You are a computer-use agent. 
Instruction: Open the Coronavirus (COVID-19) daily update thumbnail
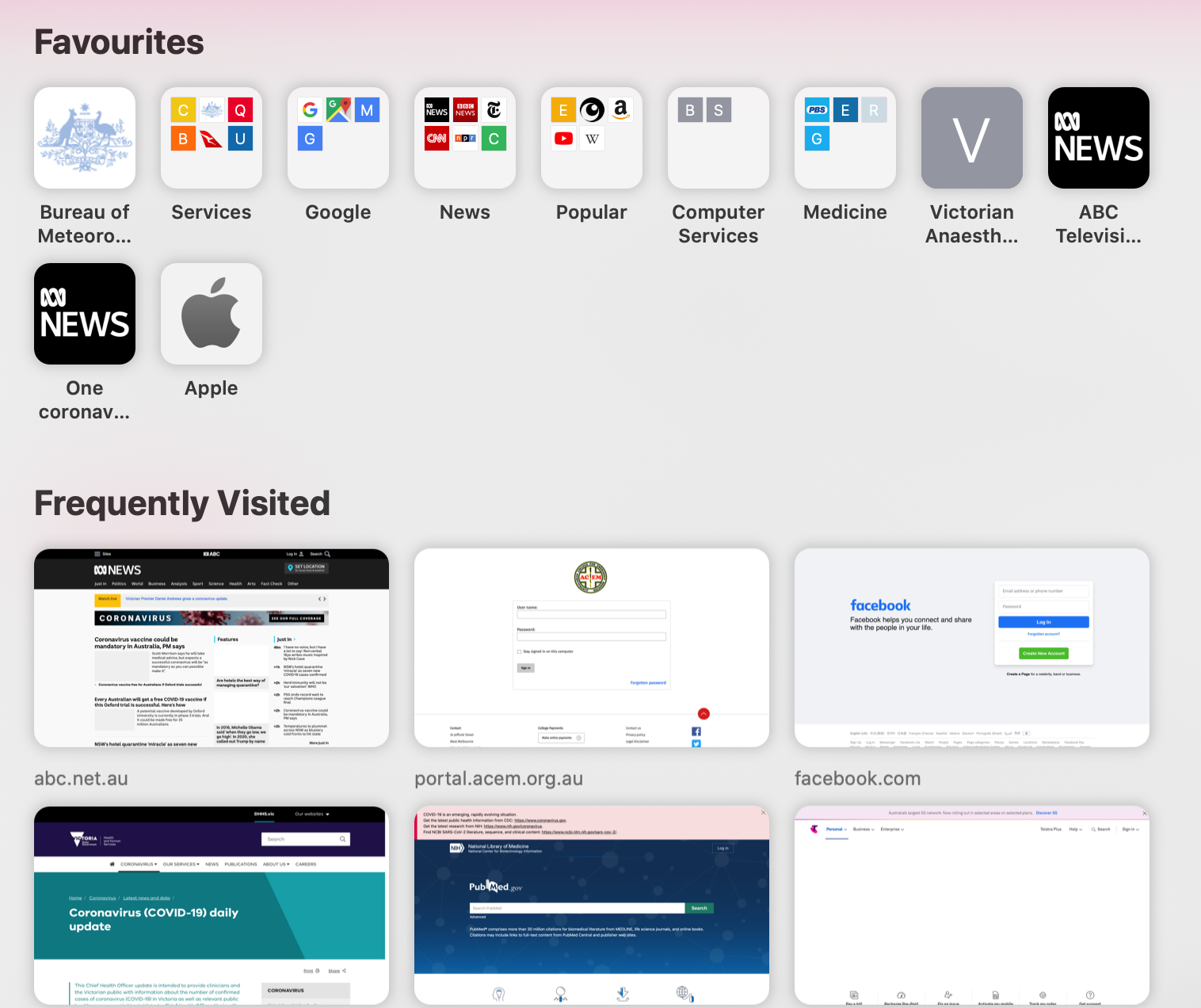pos(212,906)
